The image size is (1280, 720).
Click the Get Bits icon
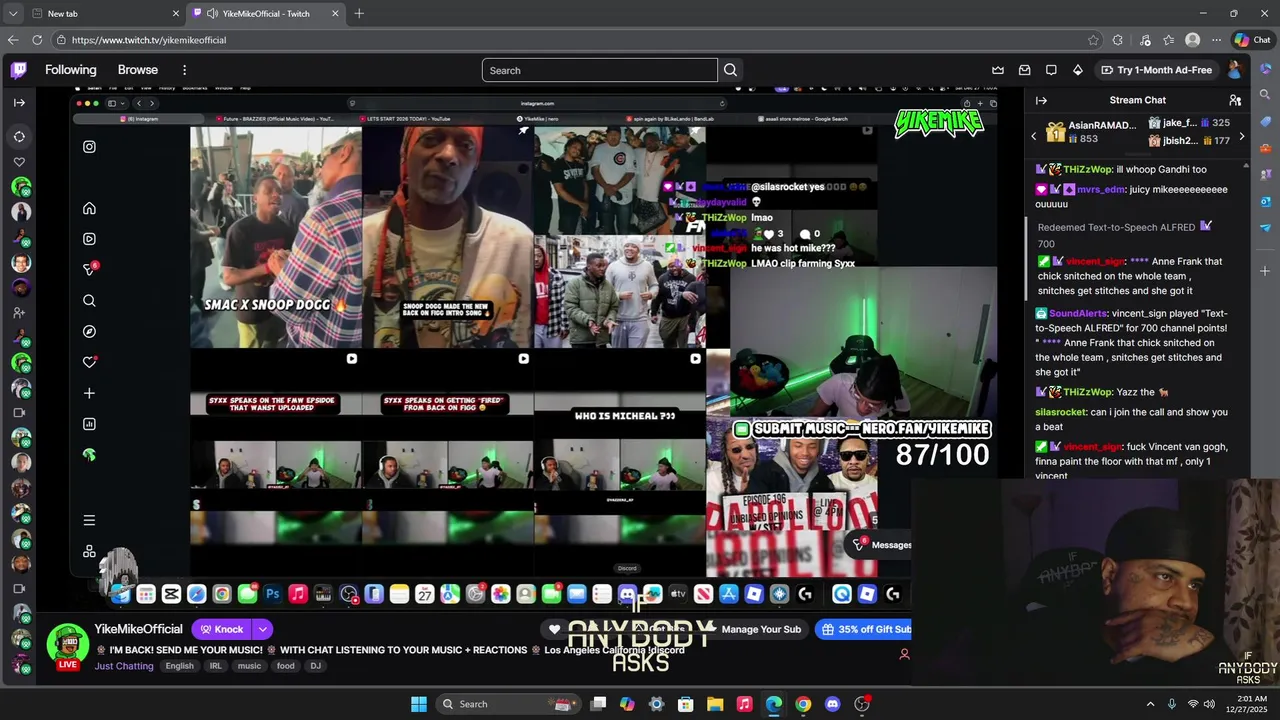coord(1077,70)
